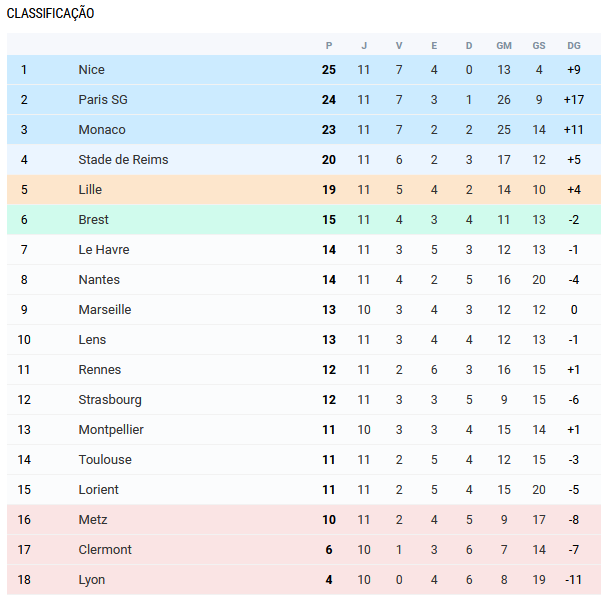
Task: Click the GM goals scored header
Action: [x=504, y=46]
